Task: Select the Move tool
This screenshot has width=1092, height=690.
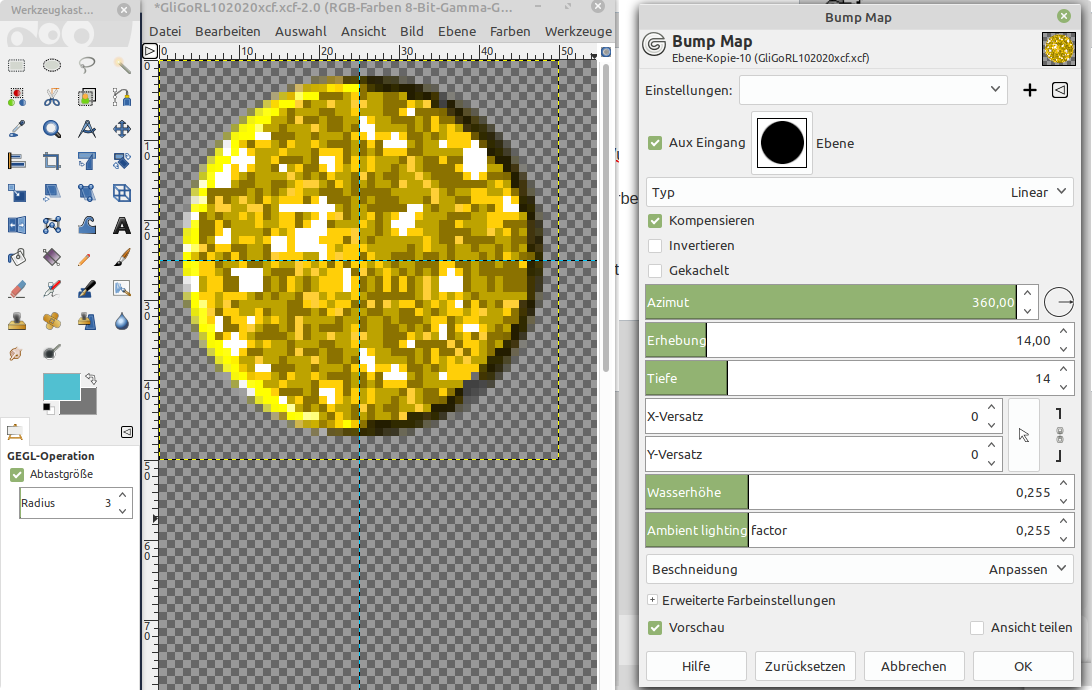Action: point(122,129)
